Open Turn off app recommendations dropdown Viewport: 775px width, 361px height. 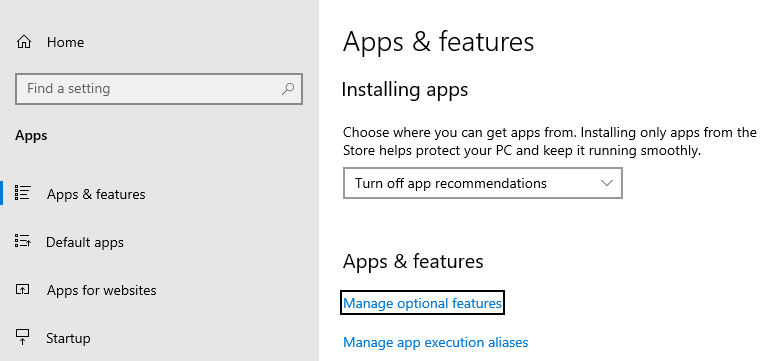(482, 183)
